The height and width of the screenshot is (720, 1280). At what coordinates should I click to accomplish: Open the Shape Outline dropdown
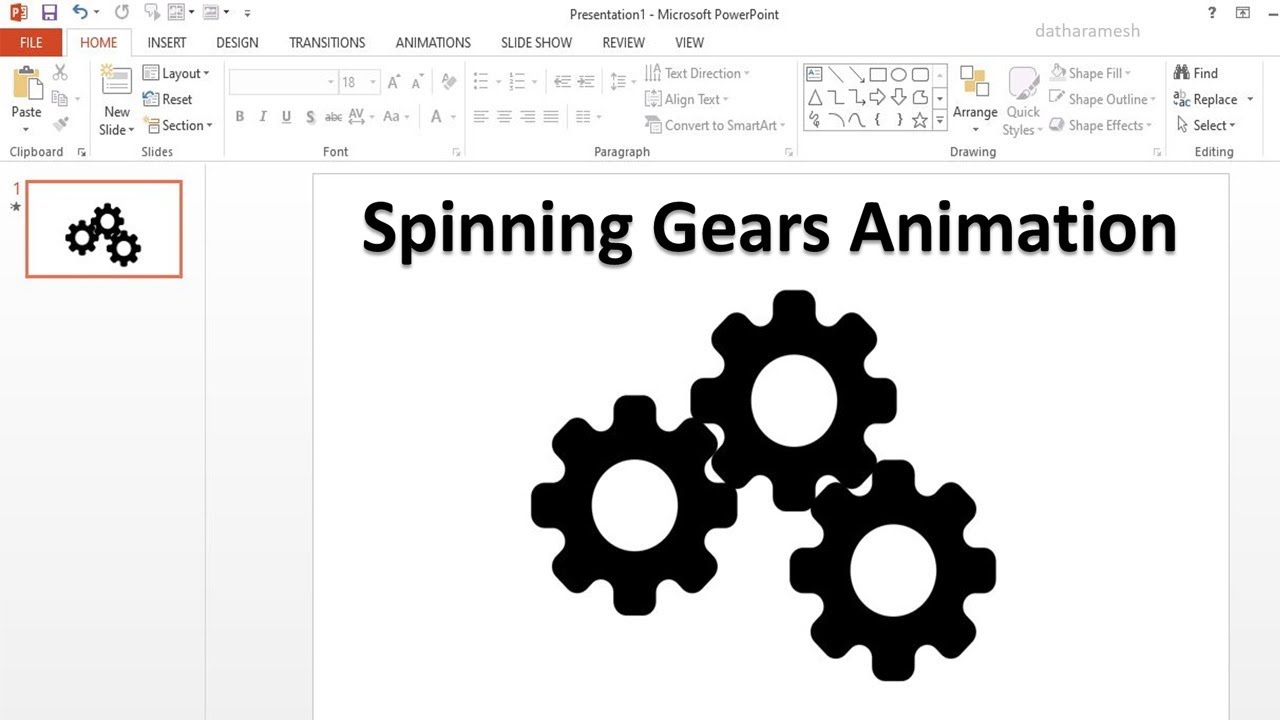(1102, 99)
